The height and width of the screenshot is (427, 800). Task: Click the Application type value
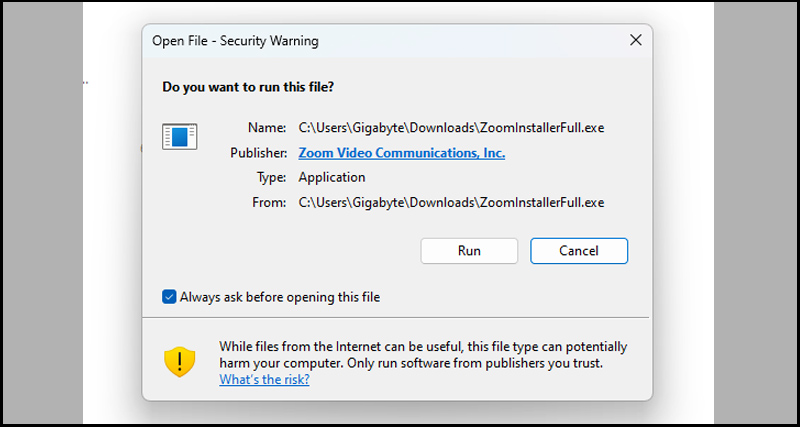pos(332,178)
